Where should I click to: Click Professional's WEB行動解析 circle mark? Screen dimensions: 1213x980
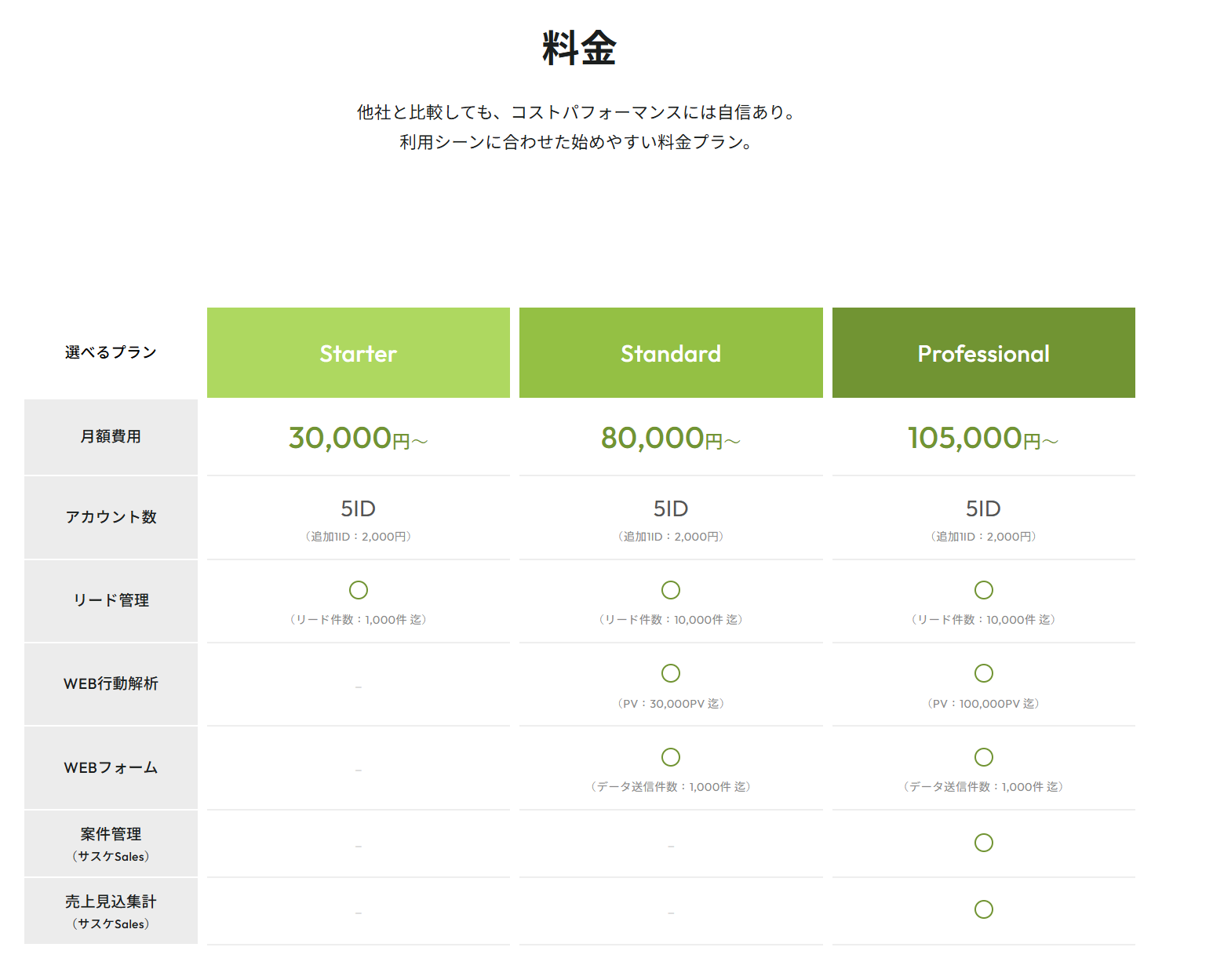click(983, 673)
